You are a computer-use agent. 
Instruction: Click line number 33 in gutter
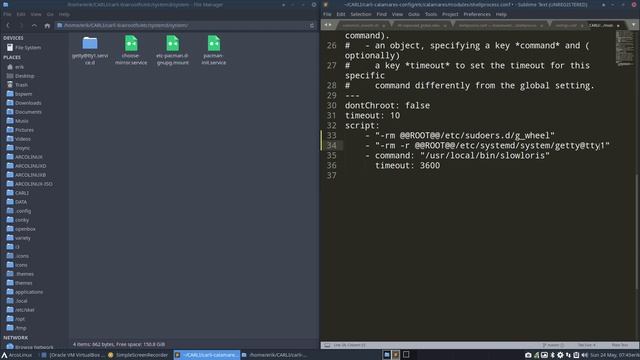331,136
